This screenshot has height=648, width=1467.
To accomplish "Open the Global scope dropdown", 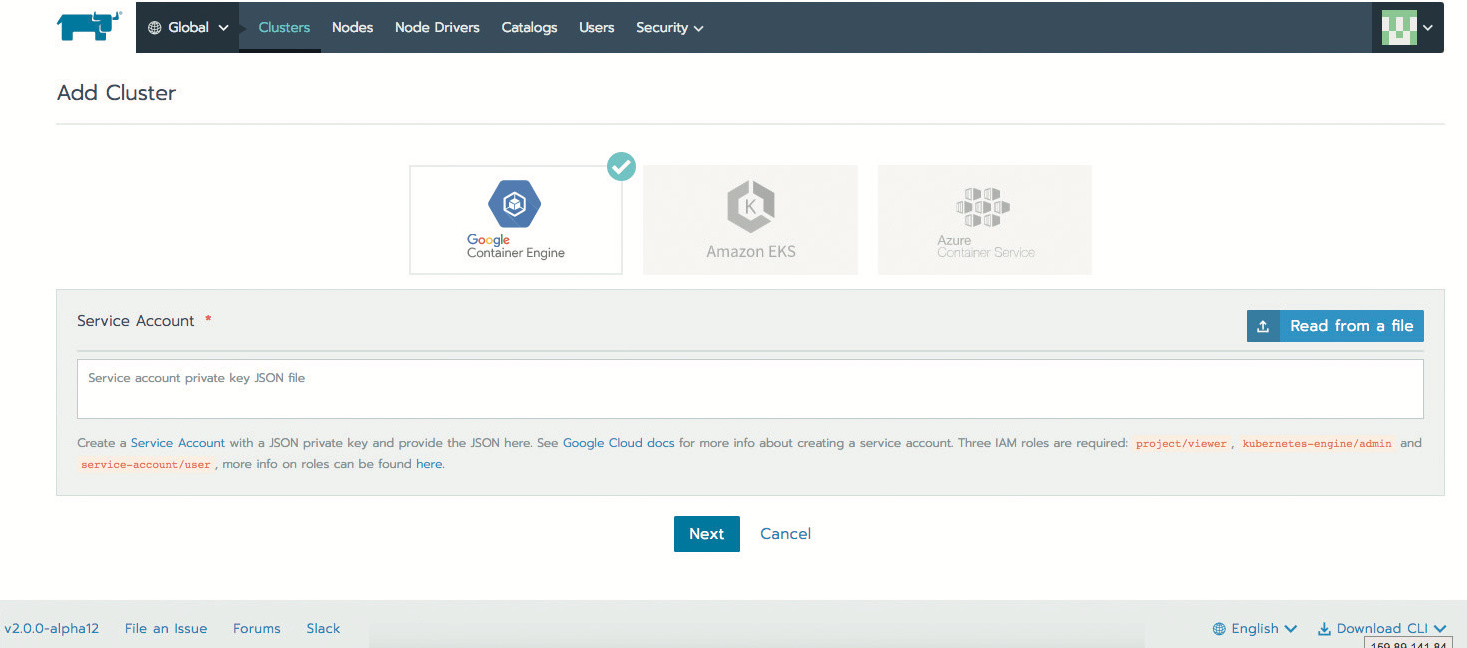I will (x=188, y=28).
